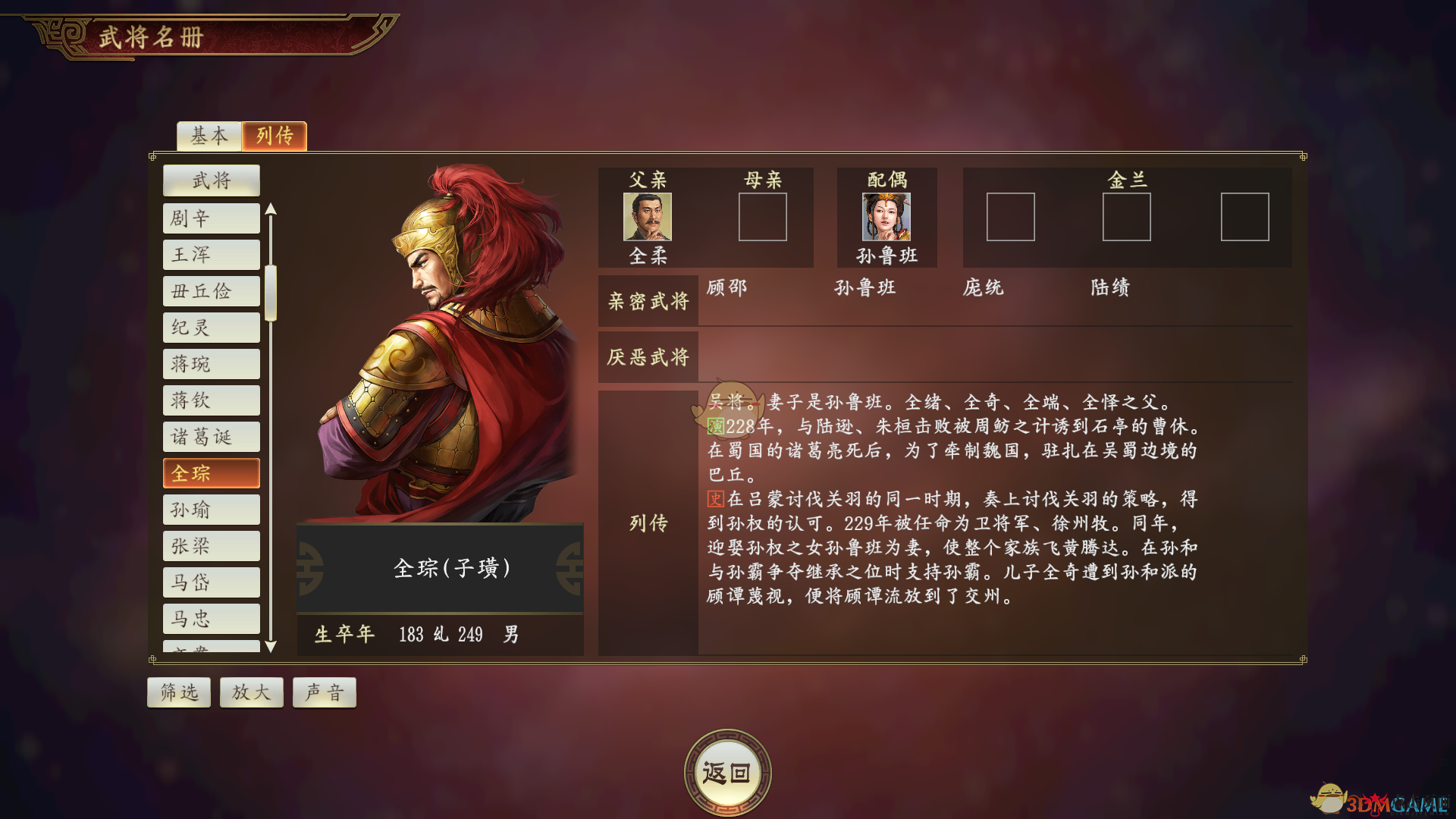Open the 筛选 filter button

tap(179, 692)
